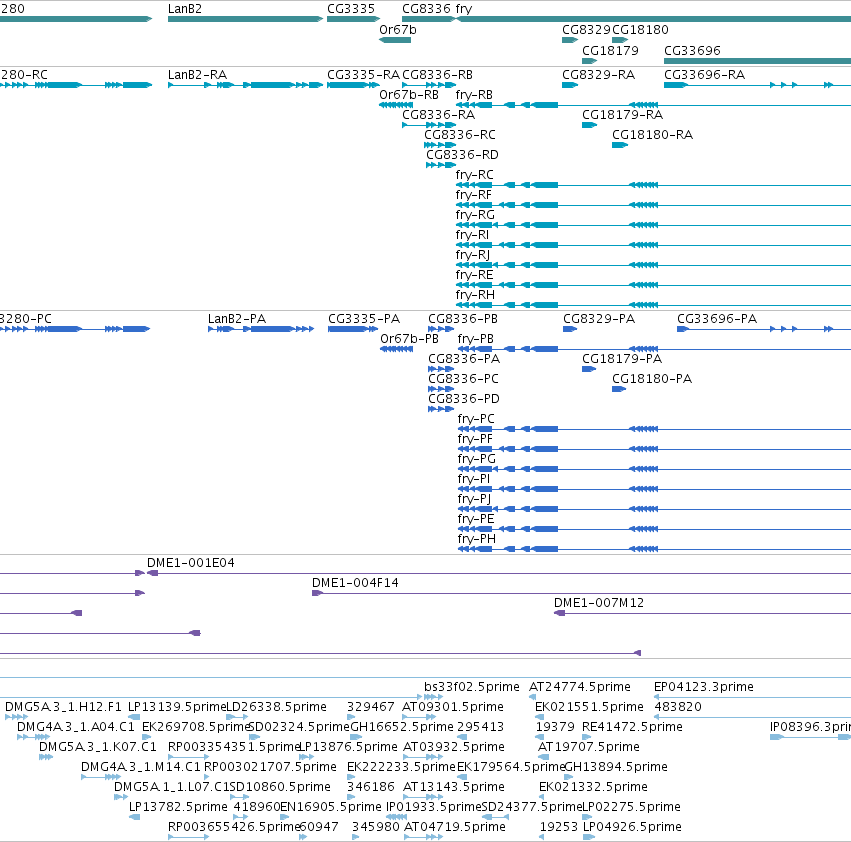Click the Or67b-RB transcript
851x842 pixels.
396,105
